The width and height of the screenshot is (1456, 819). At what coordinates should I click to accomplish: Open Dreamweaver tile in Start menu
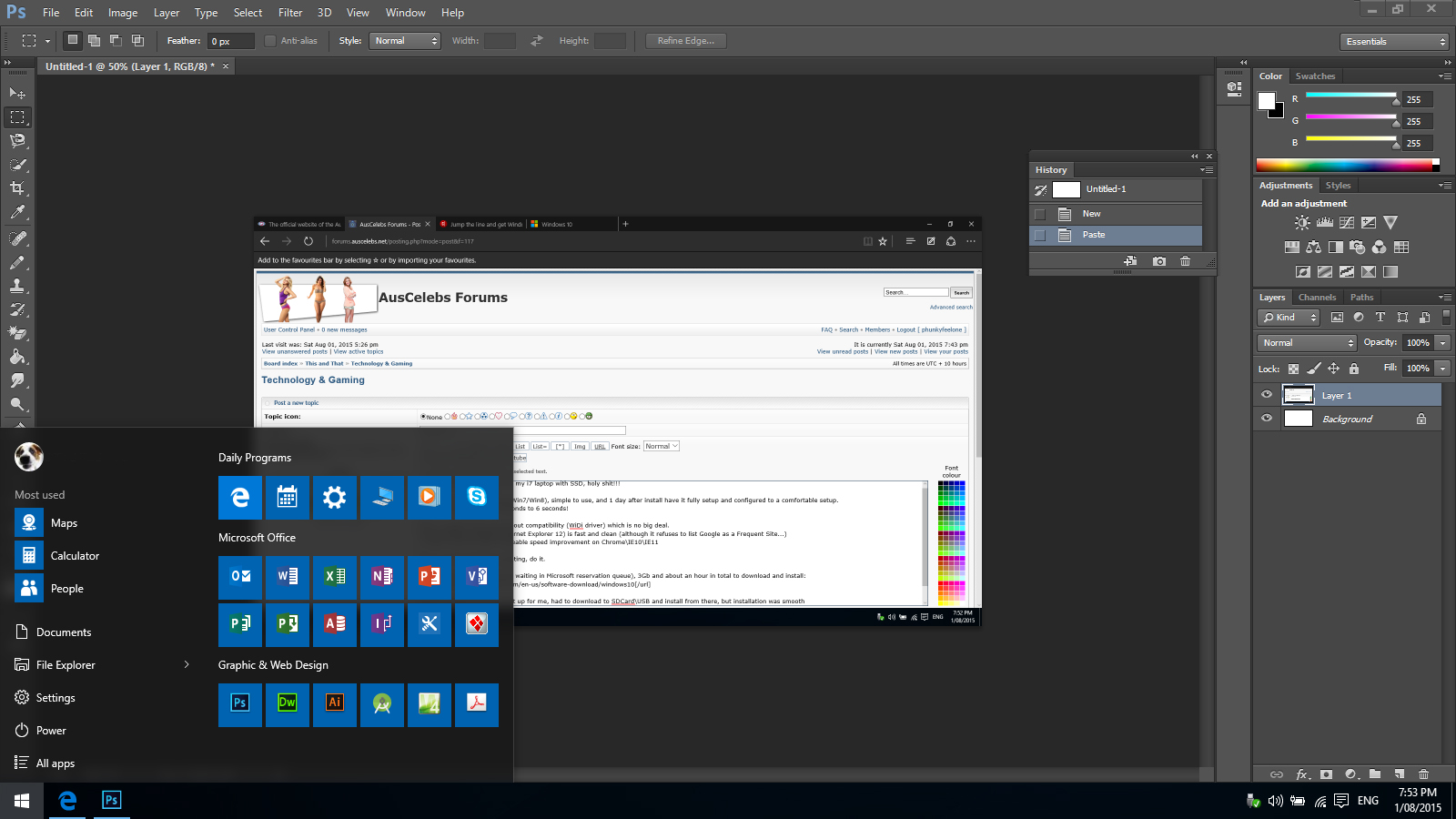pos(288,705)
